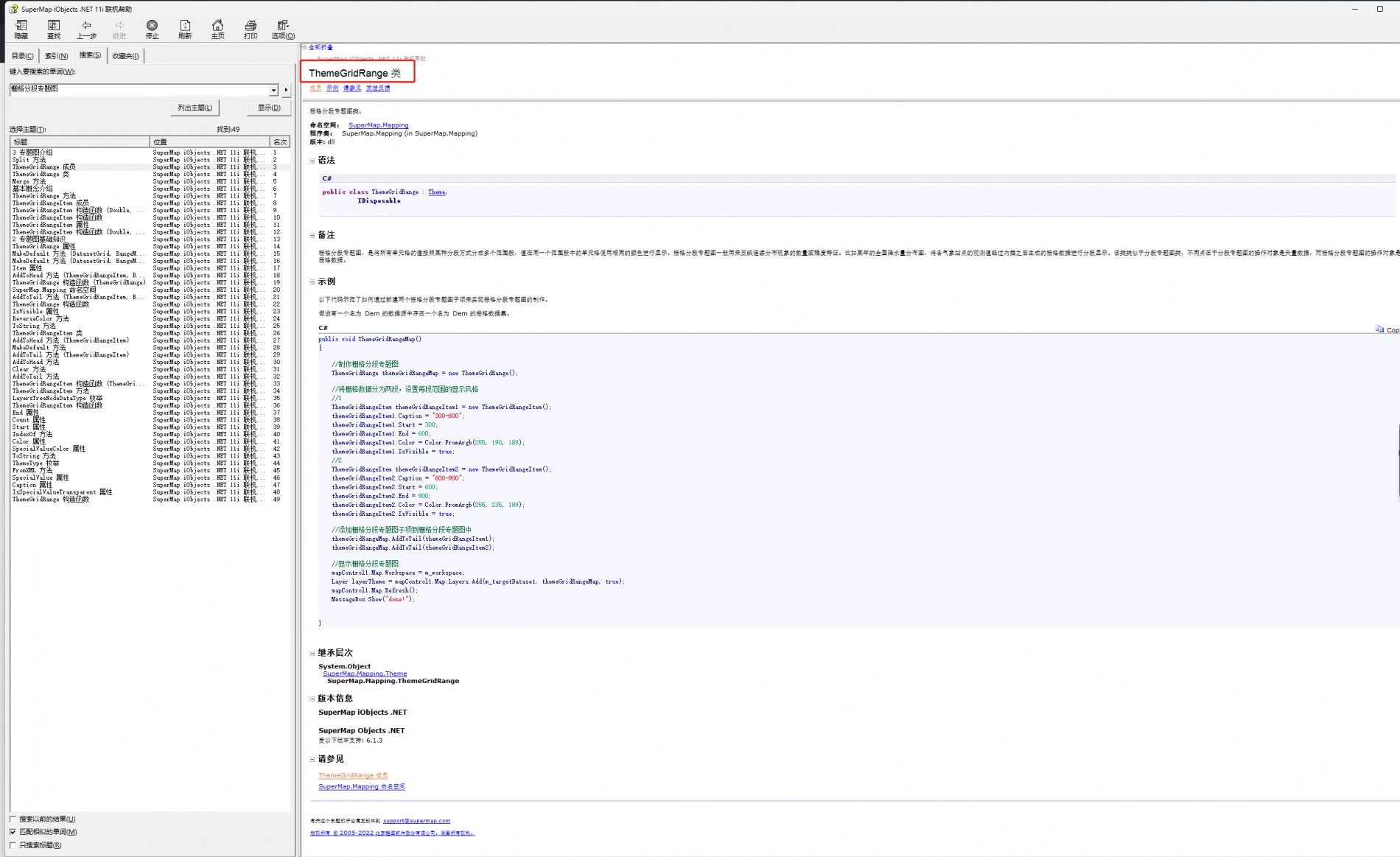The image size is (1400, 857).
Task: Open the SuperMap.Mapping namespace link
Action: [378, 125]
